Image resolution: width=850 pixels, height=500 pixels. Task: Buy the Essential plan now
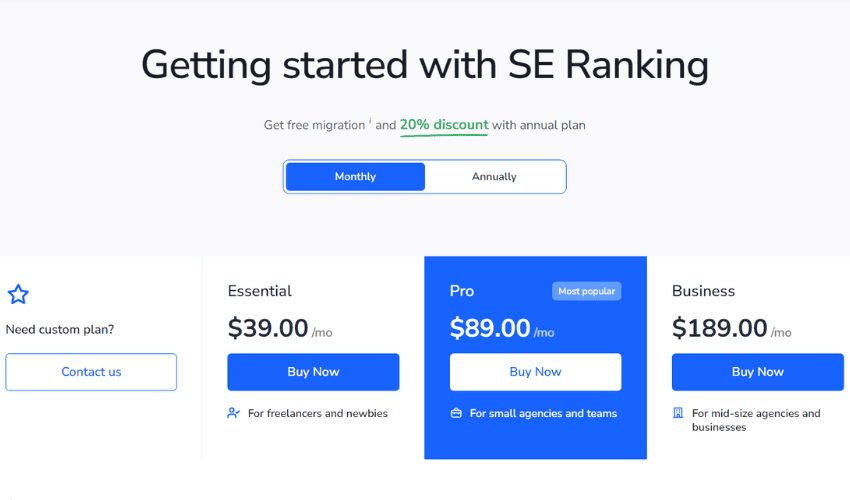313,372
